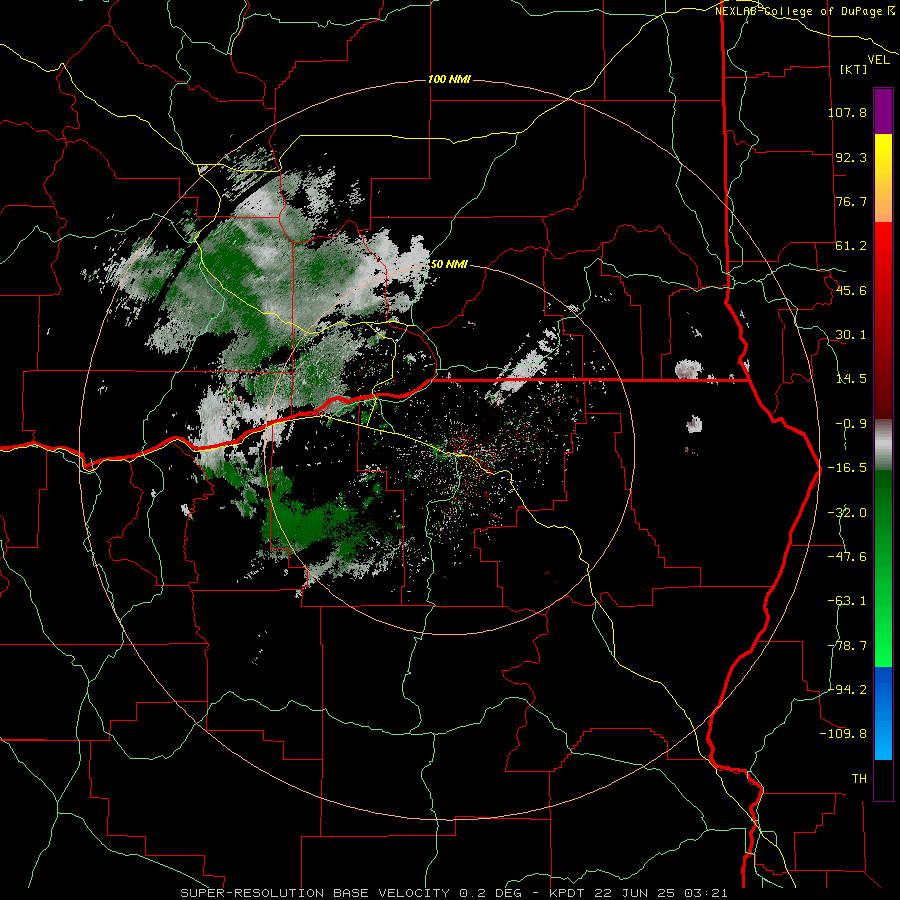
Task: Click the [KT] units label
Action: (x=854, y=69)
